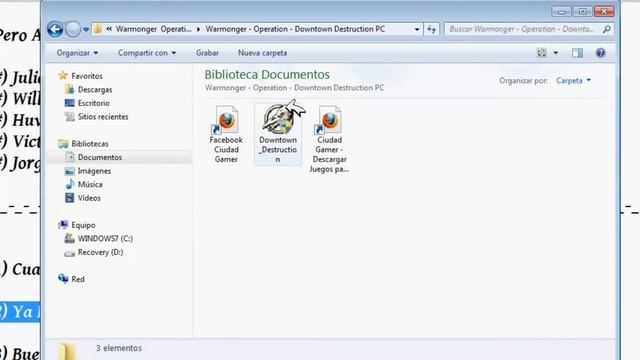This screenshot has width=640, height=360.
Task: Click the 'Facebook Ciudad Gamer' file name
Action: point(226,150)
